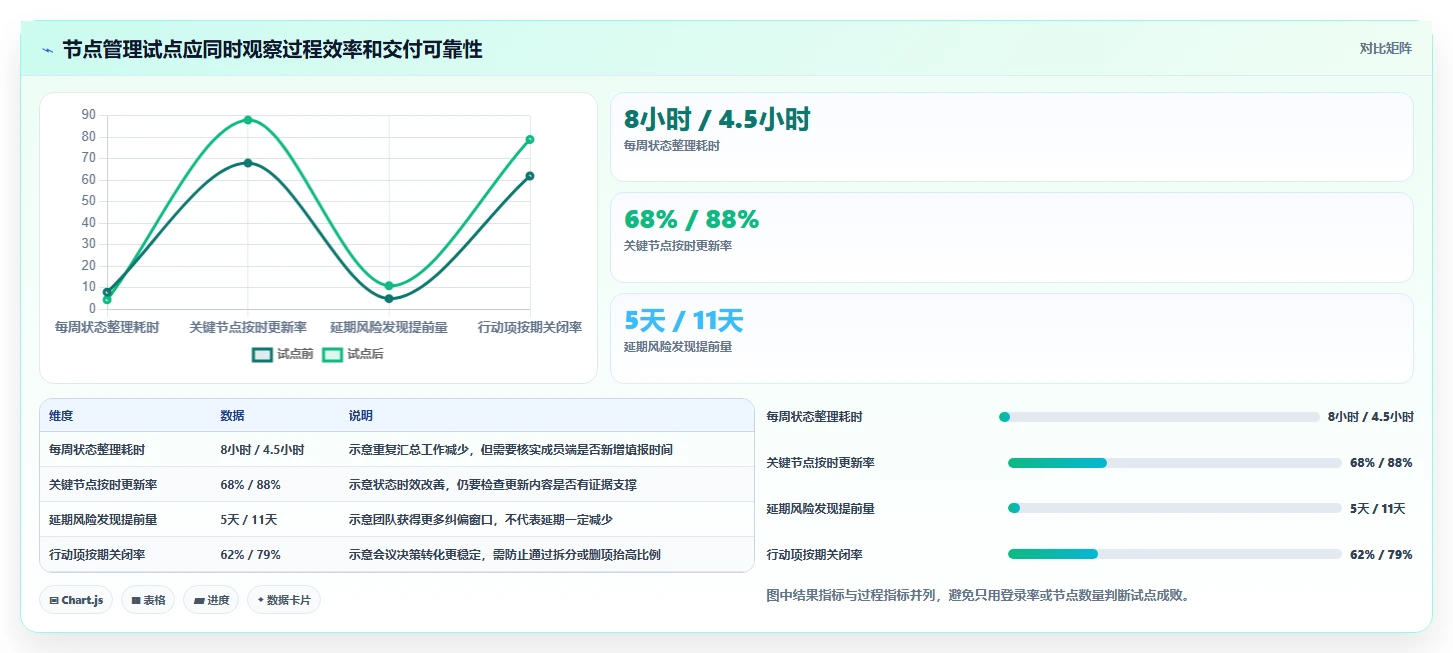Click the 行动项按期关闭率 progress bar
This screenshot has width=1453, height=653.
[x=1174, y=554]
